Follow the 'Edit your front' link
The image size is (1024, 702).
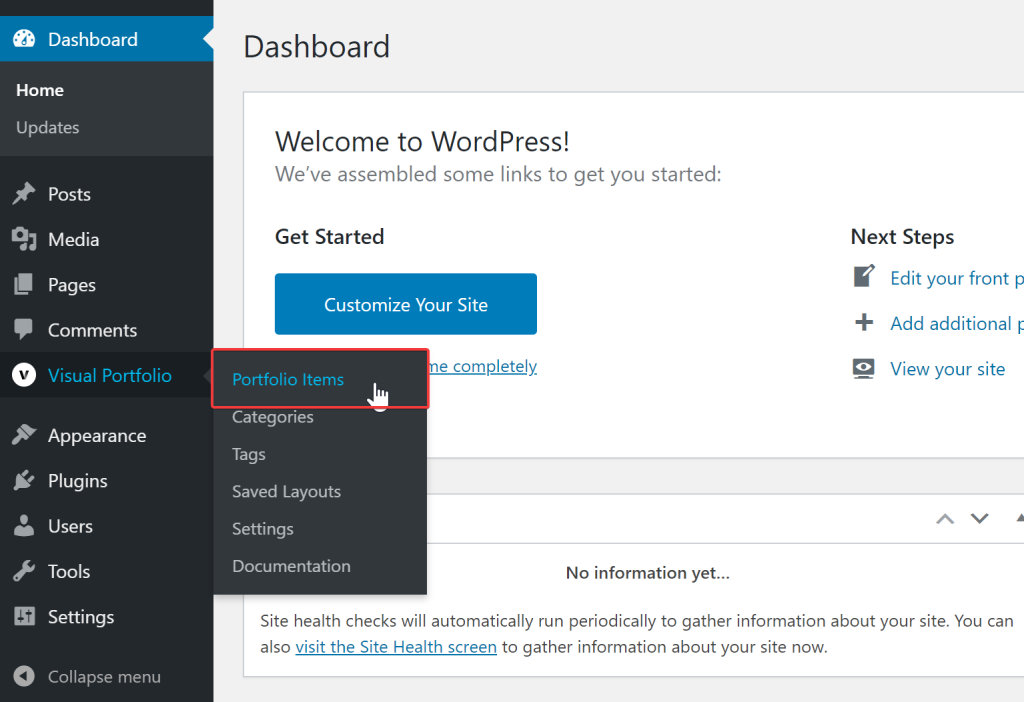(x=957, y=278)
